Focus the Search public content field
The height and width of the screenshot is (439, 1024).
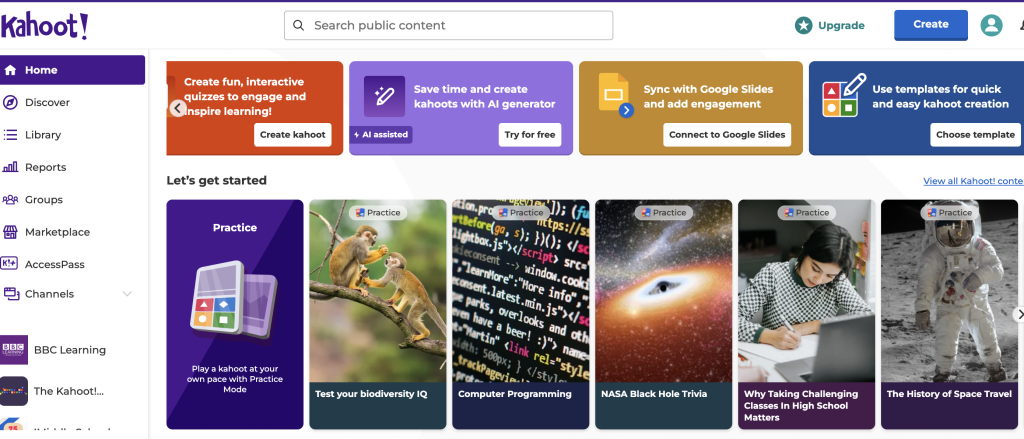point(448,25)
